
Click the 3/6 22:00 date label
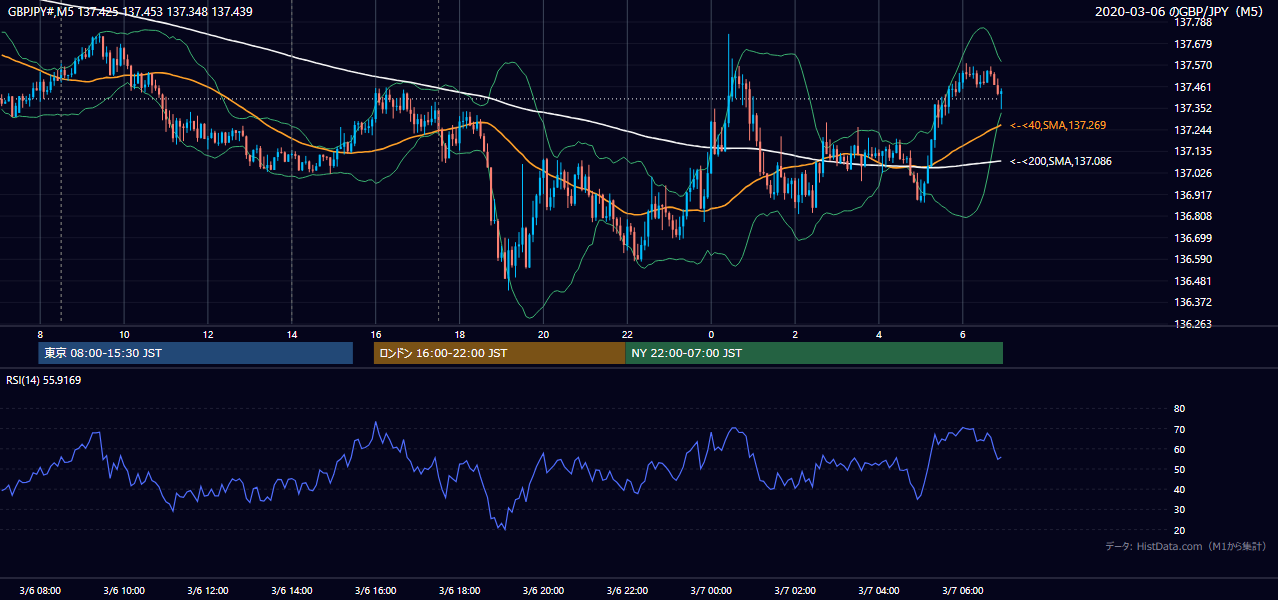coord(627,590)
